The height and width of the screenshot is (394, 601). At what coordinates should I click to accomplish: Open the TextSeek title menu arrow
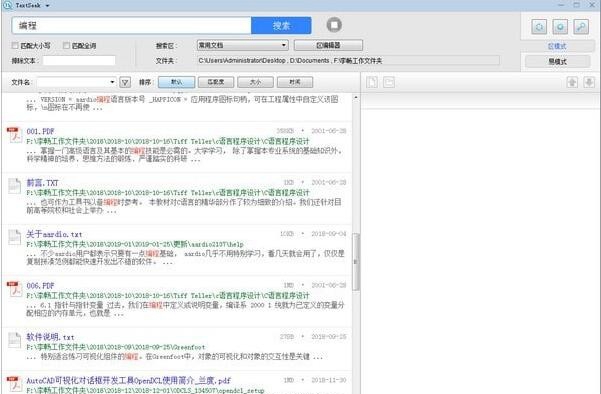click(48, 6)
